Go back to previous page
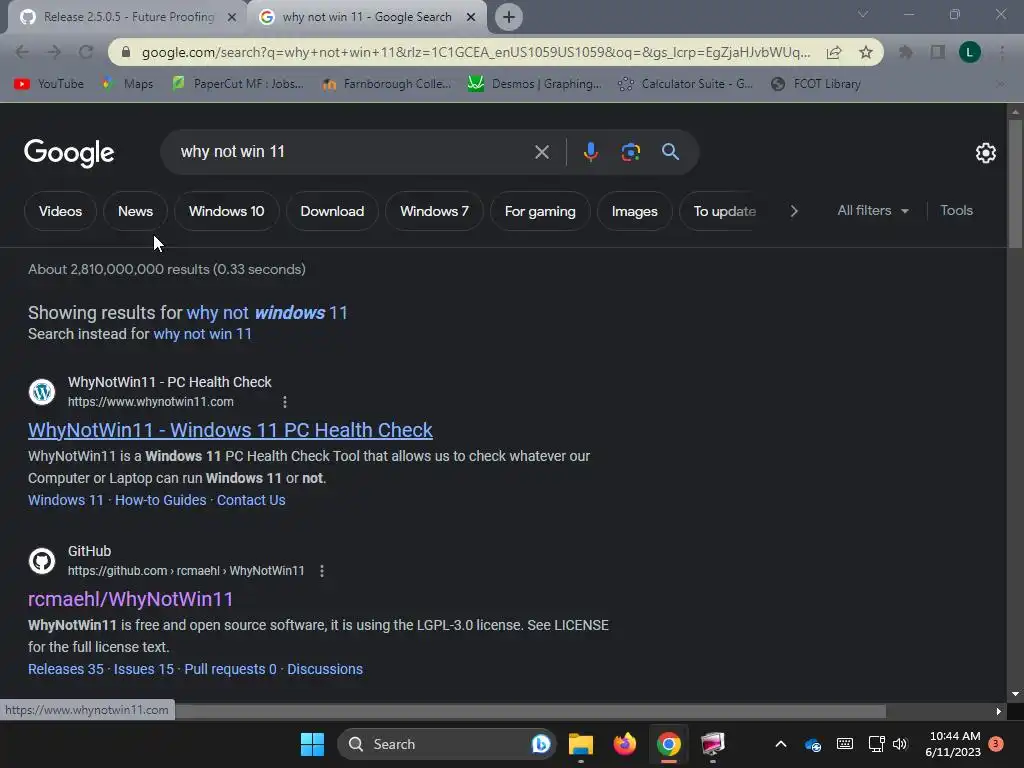Viewport: 1024px width, 768px height. [x=22, y=52]
